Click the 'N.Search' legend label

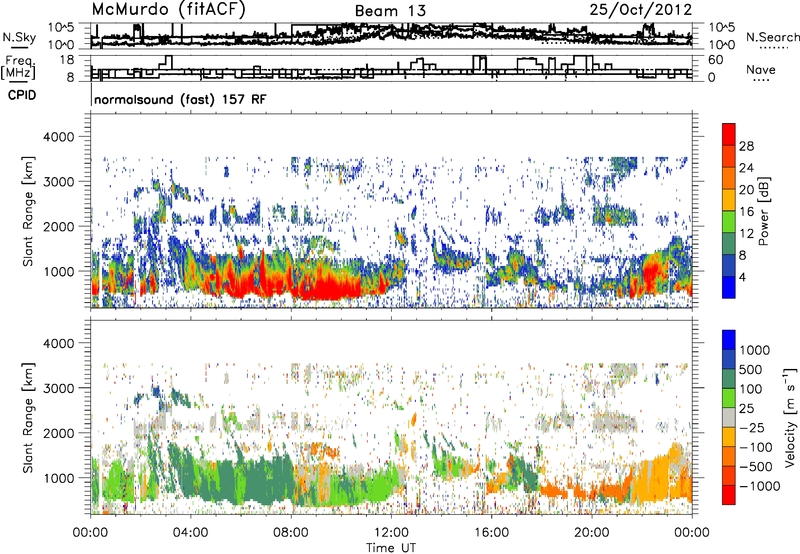click(772, 37)
